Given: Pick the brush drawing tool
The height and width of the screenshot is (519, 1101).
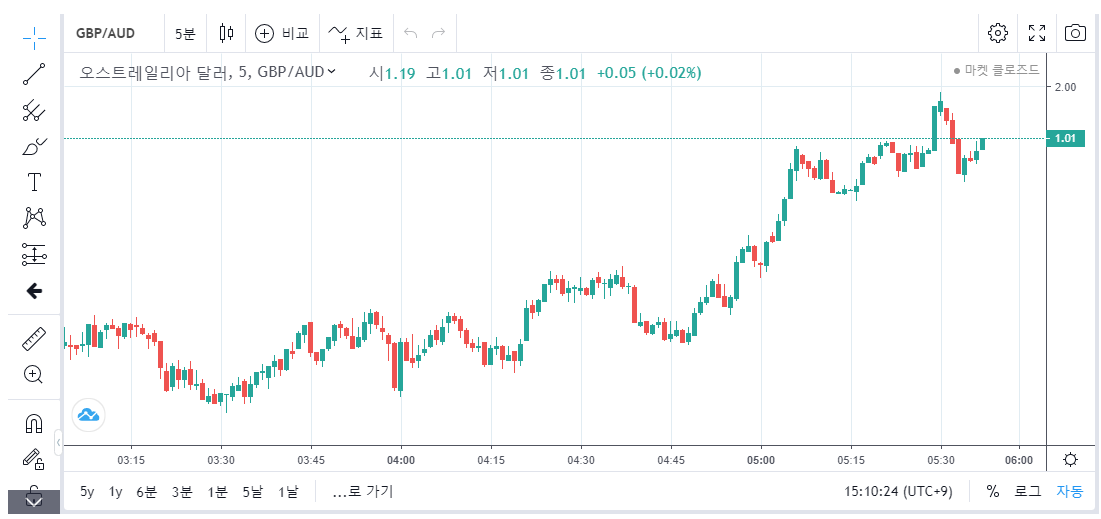Looking at the screenshot, I should point(34,146).
